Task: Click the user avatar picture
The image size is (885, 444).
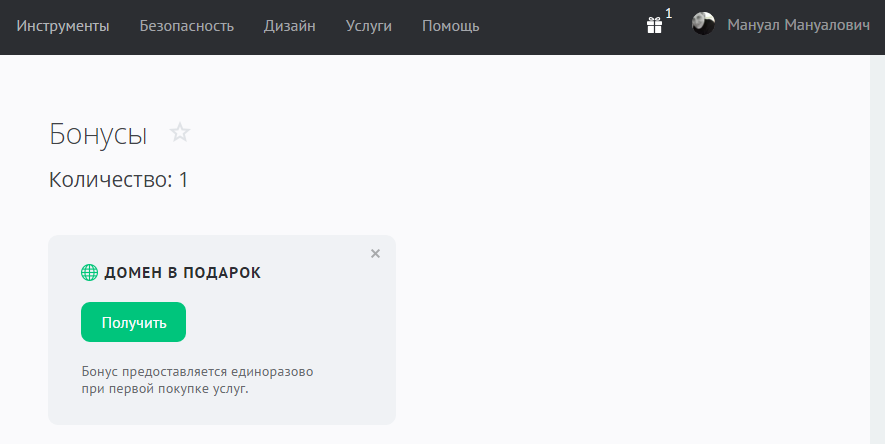Action: [x=704, y=24]
